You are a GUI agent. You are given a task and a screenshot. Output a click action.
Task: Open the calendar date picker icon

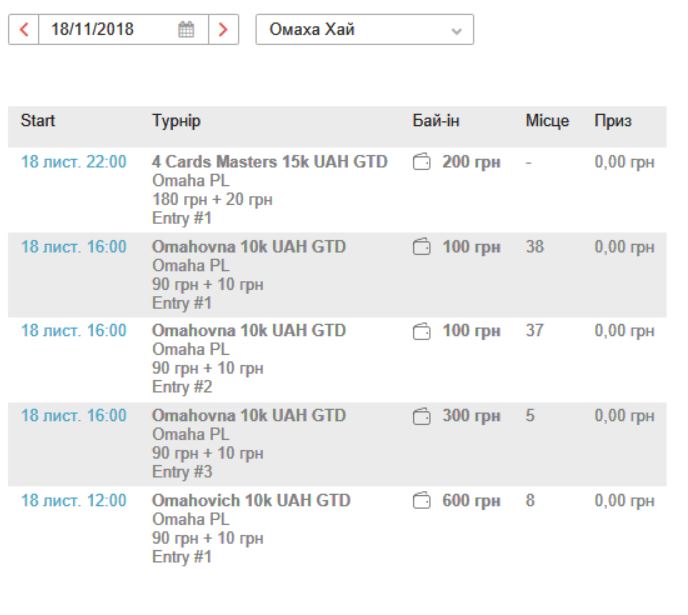186,30
